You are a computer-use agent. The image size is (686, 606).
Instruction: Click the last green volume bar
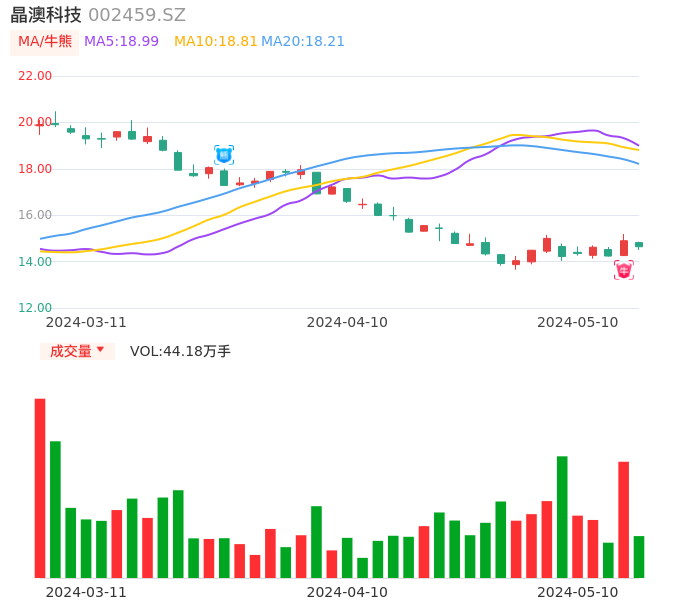coord(639,557)
